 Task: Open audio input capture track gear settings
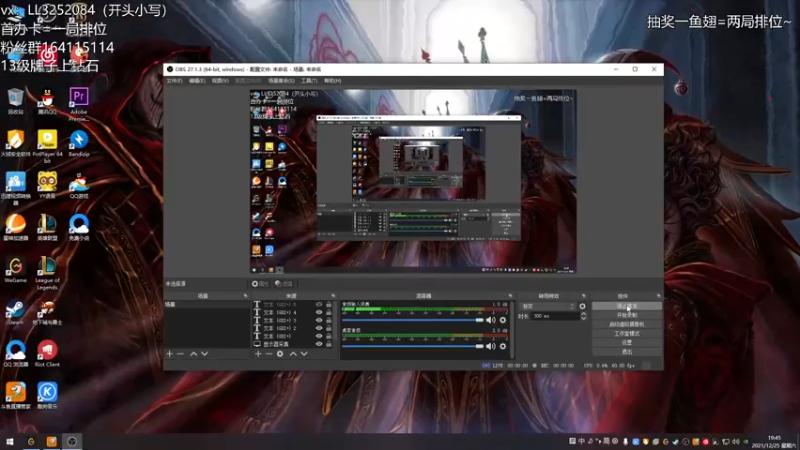503,320
